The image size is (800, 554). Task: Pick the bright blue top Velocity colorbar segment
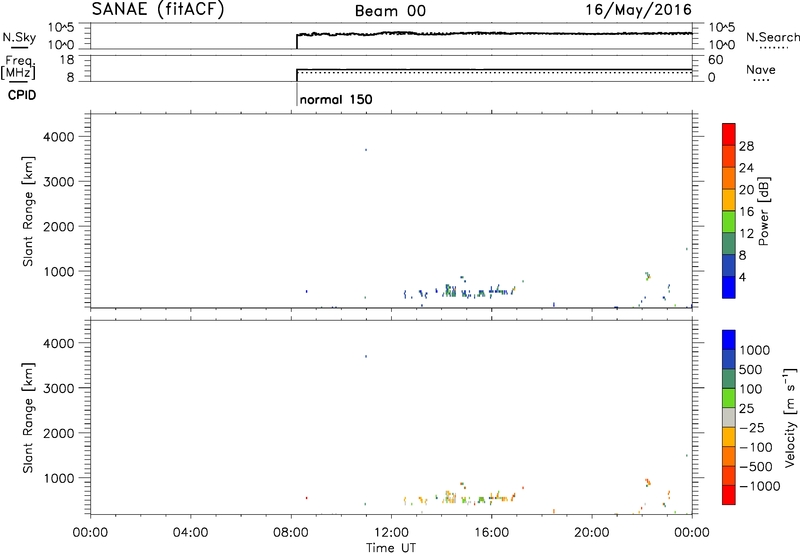click(x=729, y=340)
